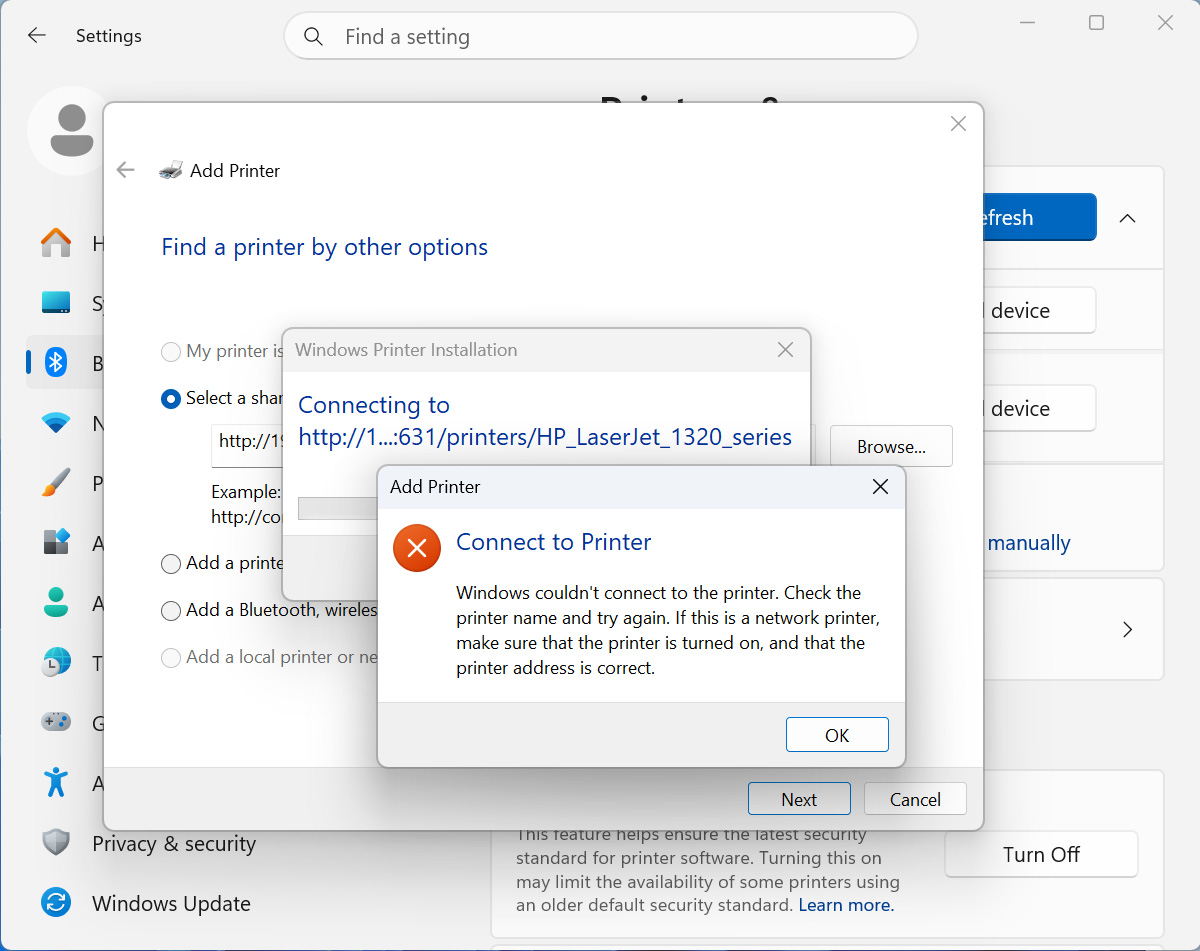Image resolution: width=1200 pixels, height=951 pixels.
Task: Click the Find a setting search box
Action: [600, 37]
